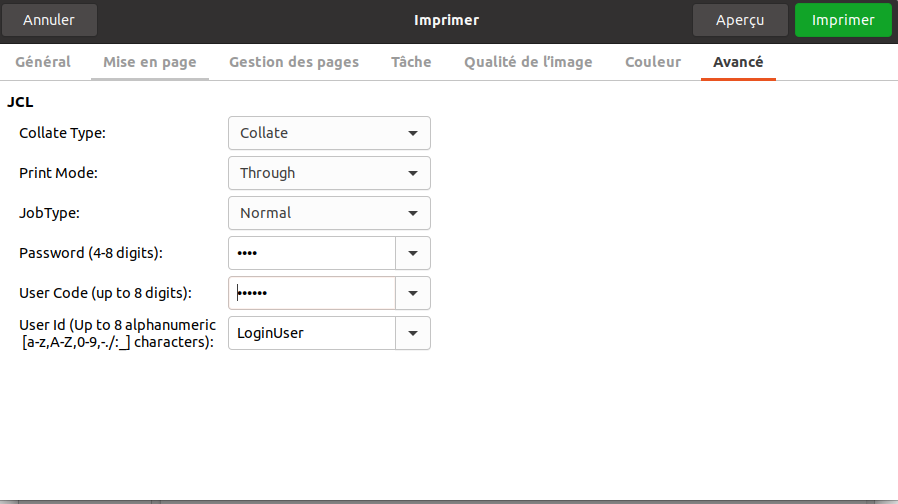Select the Avancé tab
898x504 pixels.
coord(738,62)
